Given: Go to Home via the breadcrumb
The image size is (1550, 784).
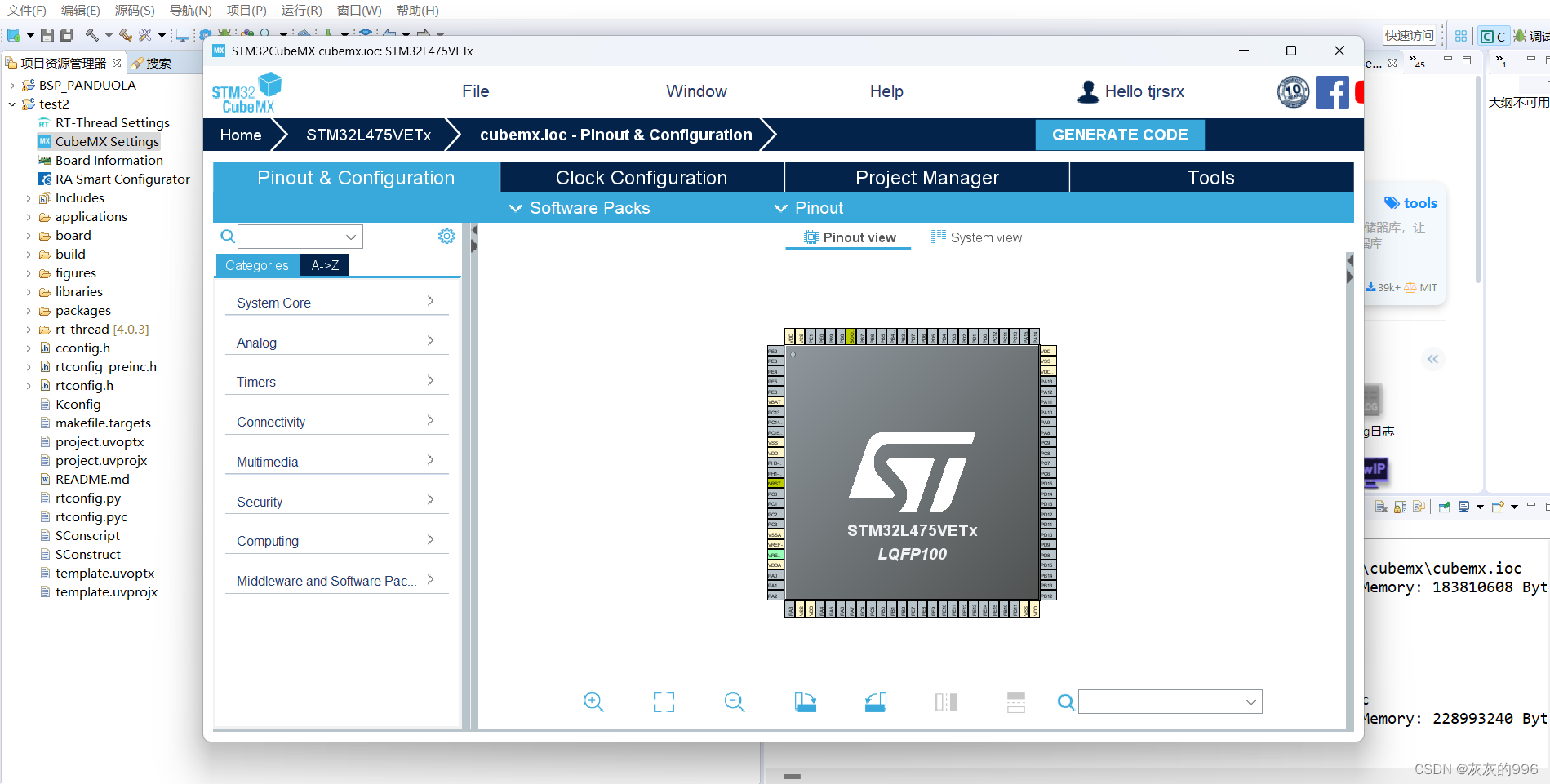Looking at the screenshot, I should (239, 135).
